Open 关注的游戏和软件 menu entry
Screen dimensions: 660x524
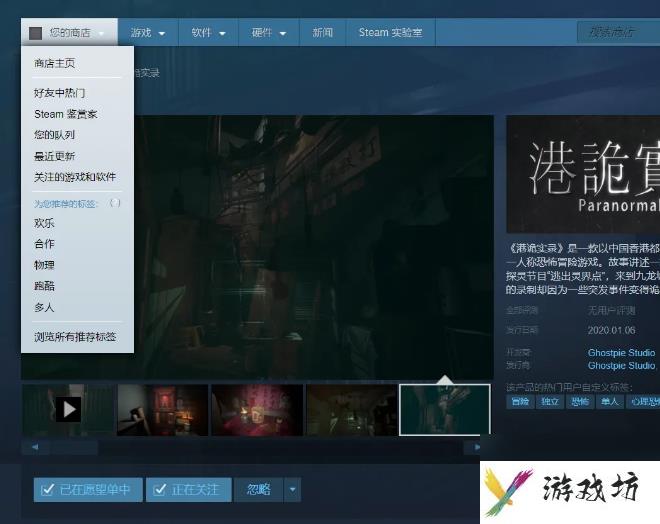pyautogui.click(x=75, y=177)
